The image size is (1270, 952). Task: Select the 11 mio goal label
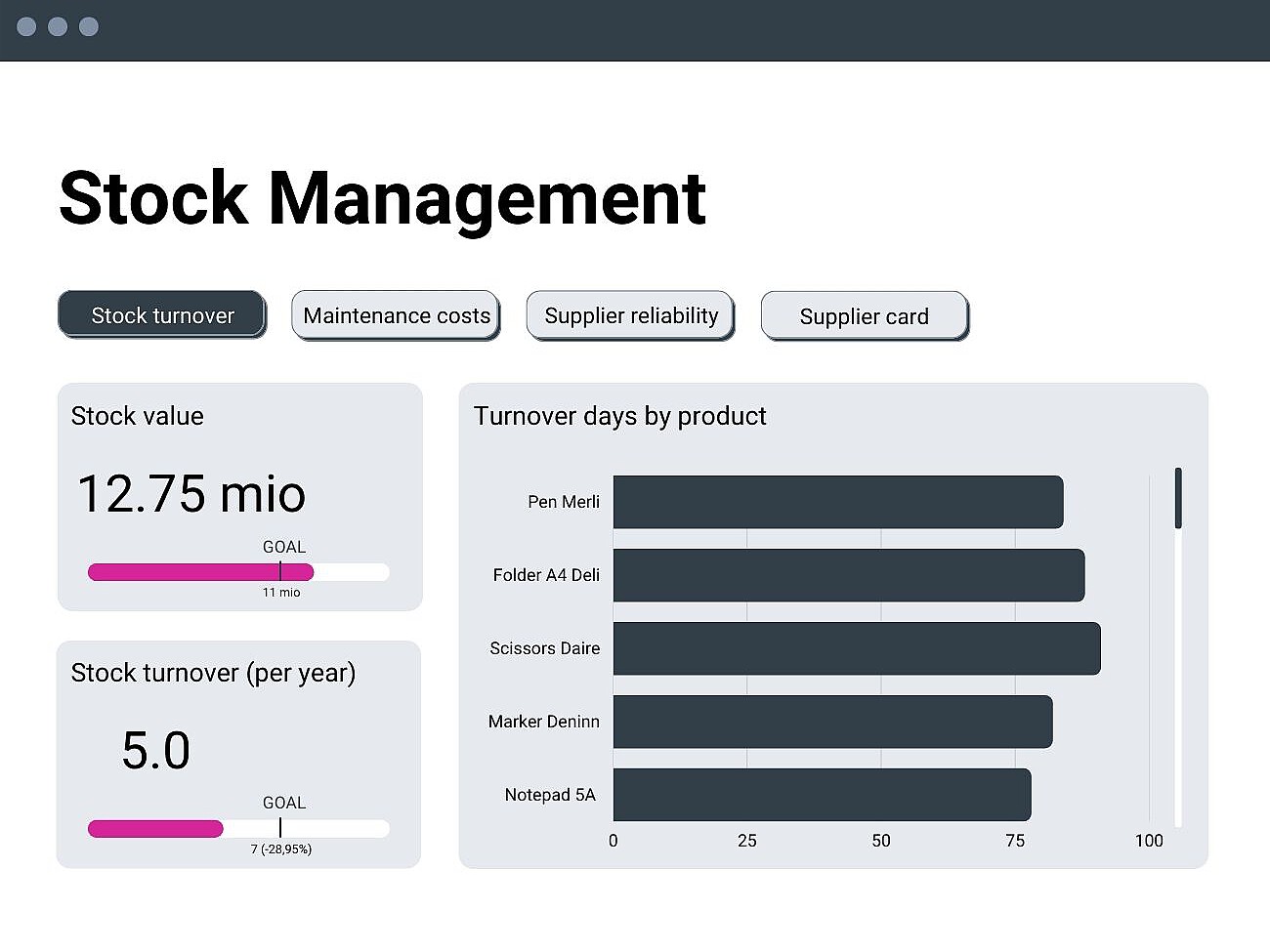tap(280, 591)
